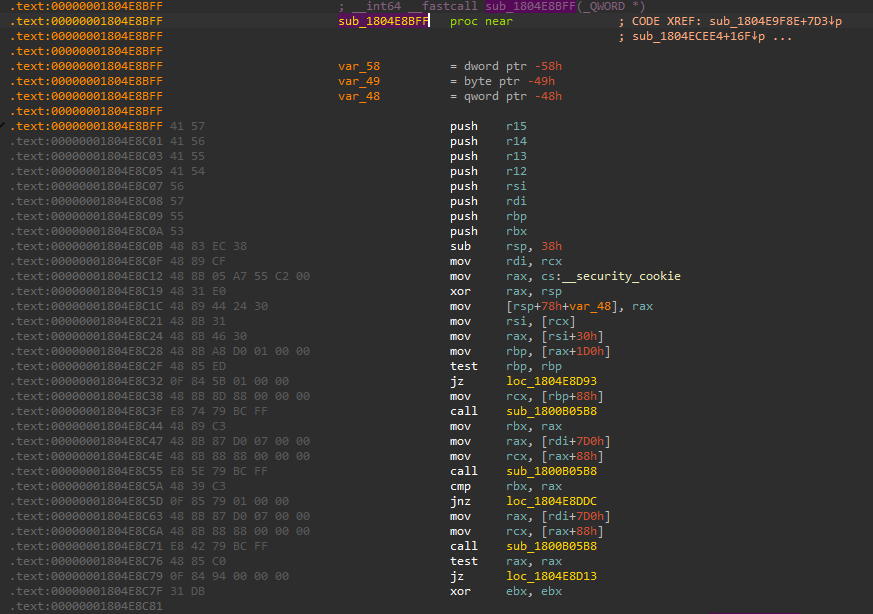Click the r15 register in push r15
Viewport: 873px width, 614px height.
pyautogui.click(x=517, y=126)
